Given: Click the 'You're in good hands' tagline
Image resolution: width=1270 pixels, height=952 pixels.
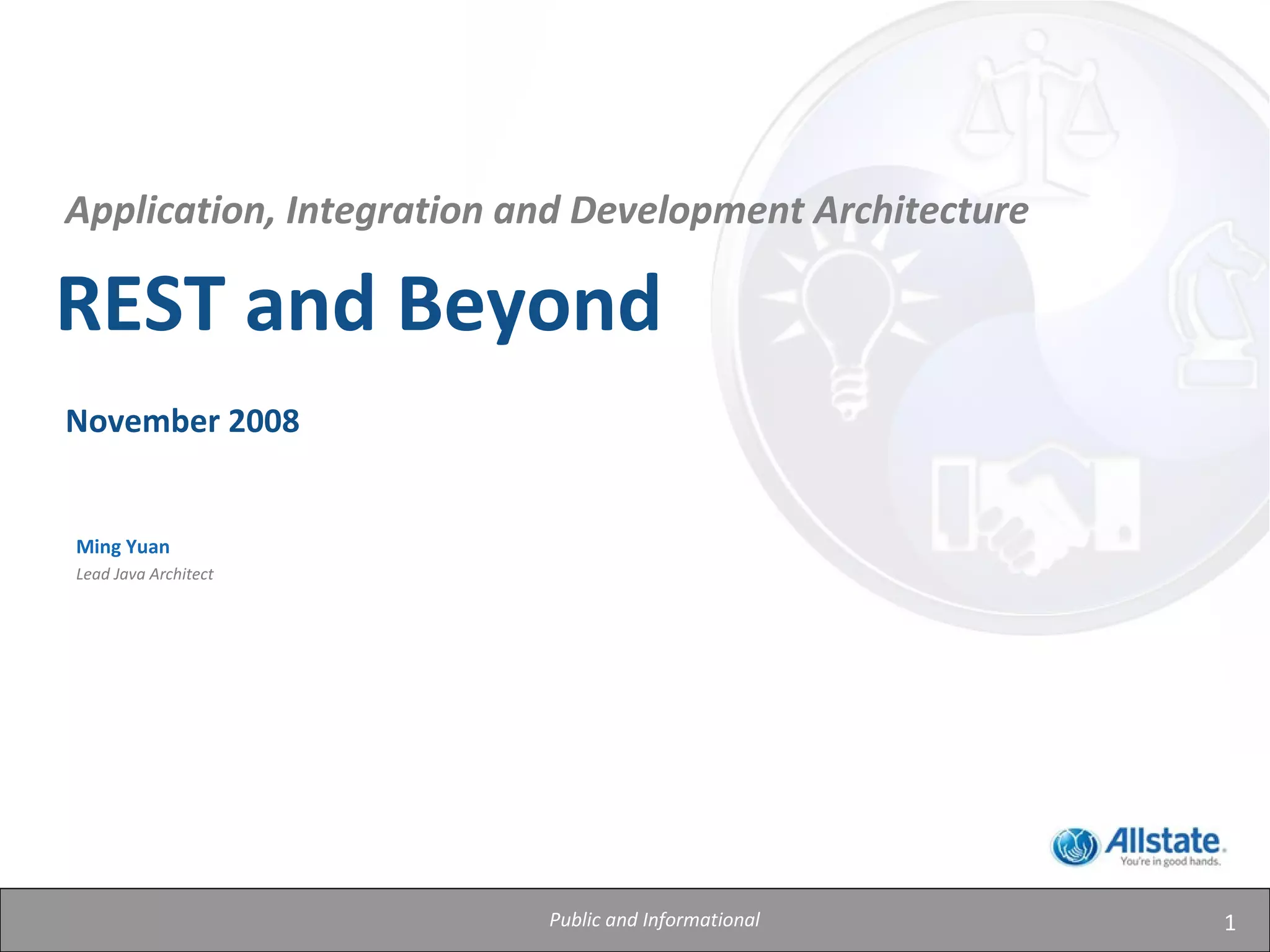Looking at the screenshot, I should click(1170, 862).
